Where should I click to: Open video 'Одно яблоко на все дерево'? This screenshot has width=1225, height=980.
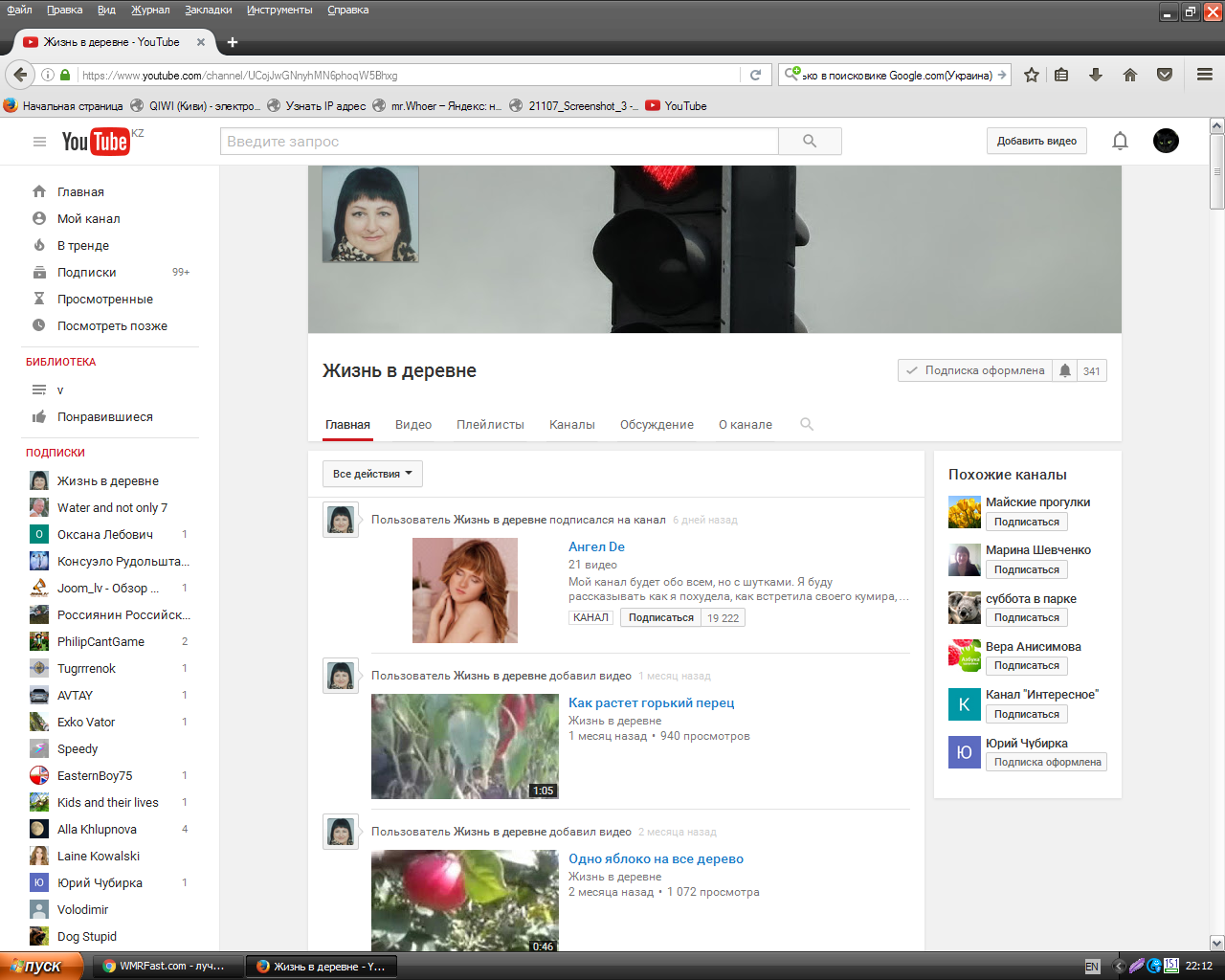pos(656,858)
